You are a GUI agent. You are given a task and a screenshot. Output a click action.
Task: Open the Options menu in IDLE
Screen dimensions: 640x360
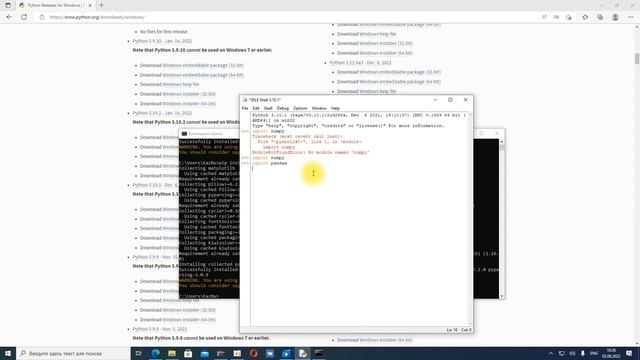click(x=300, y=108)
